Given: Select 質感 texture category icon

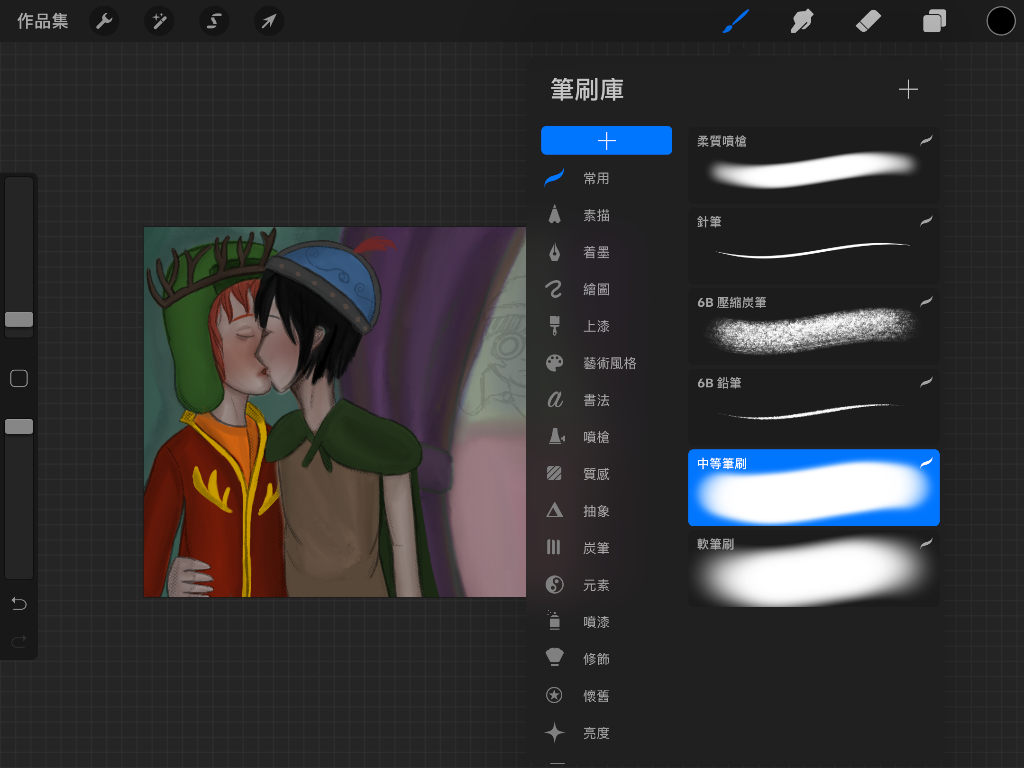Looking at the screenshot, I should coord(554,473).
